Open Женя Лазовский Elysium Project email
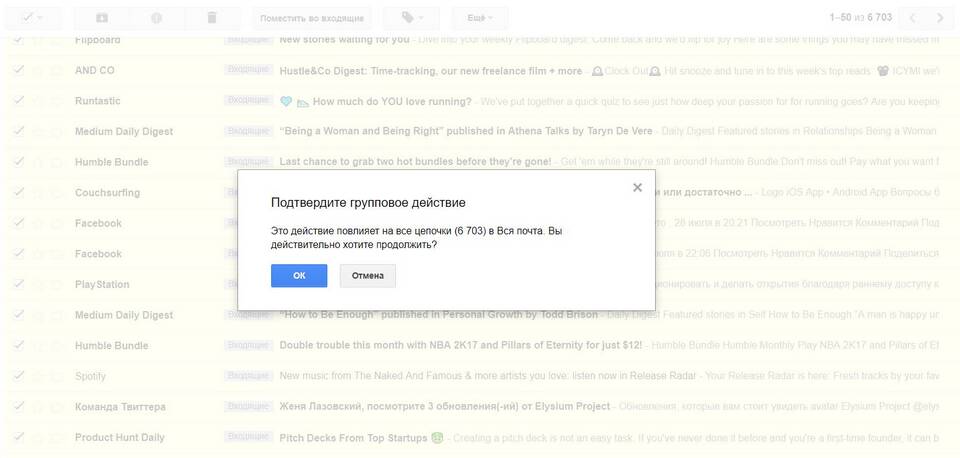The image size is (960, 458). click(x=444, y=407)
